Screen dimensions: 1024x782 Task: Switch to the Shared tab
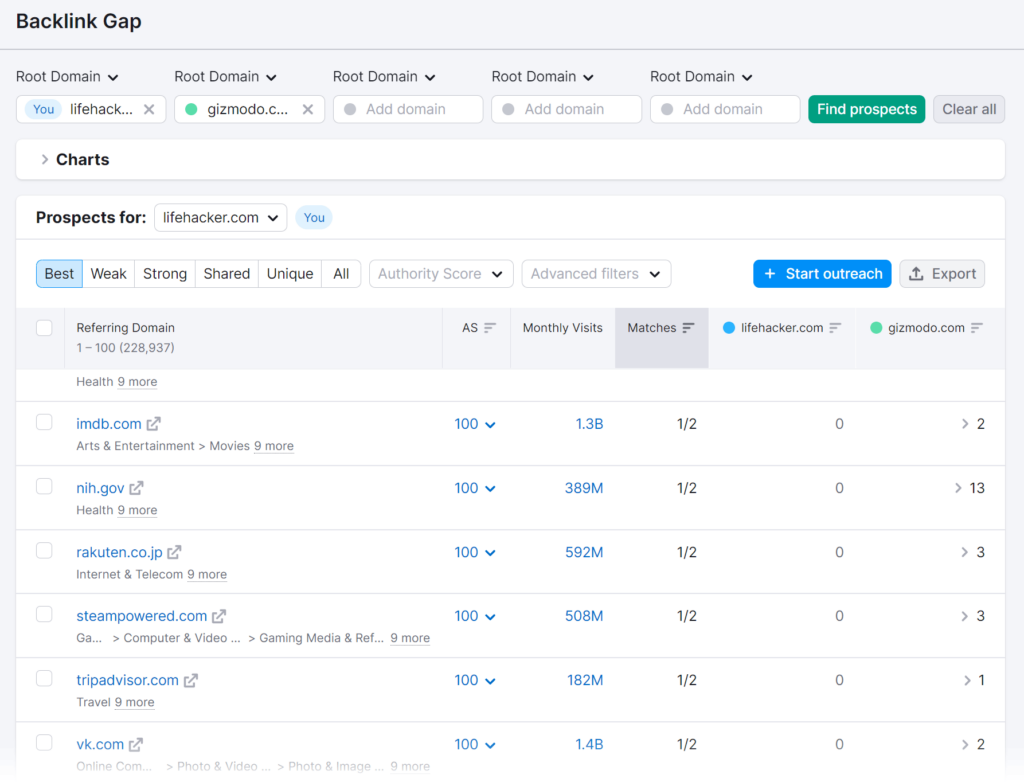click(x=227, y=274)
